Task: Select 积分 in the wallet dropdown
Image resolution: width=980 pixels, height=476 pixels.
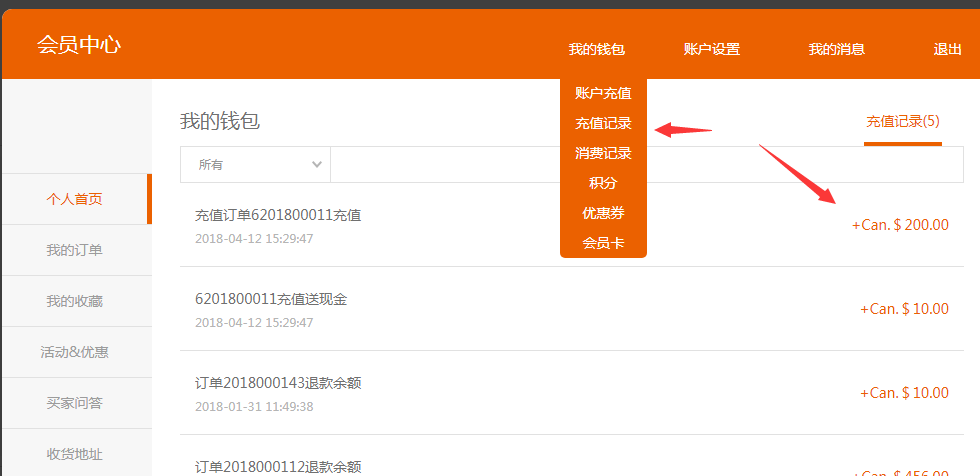Action: point(603,184)
